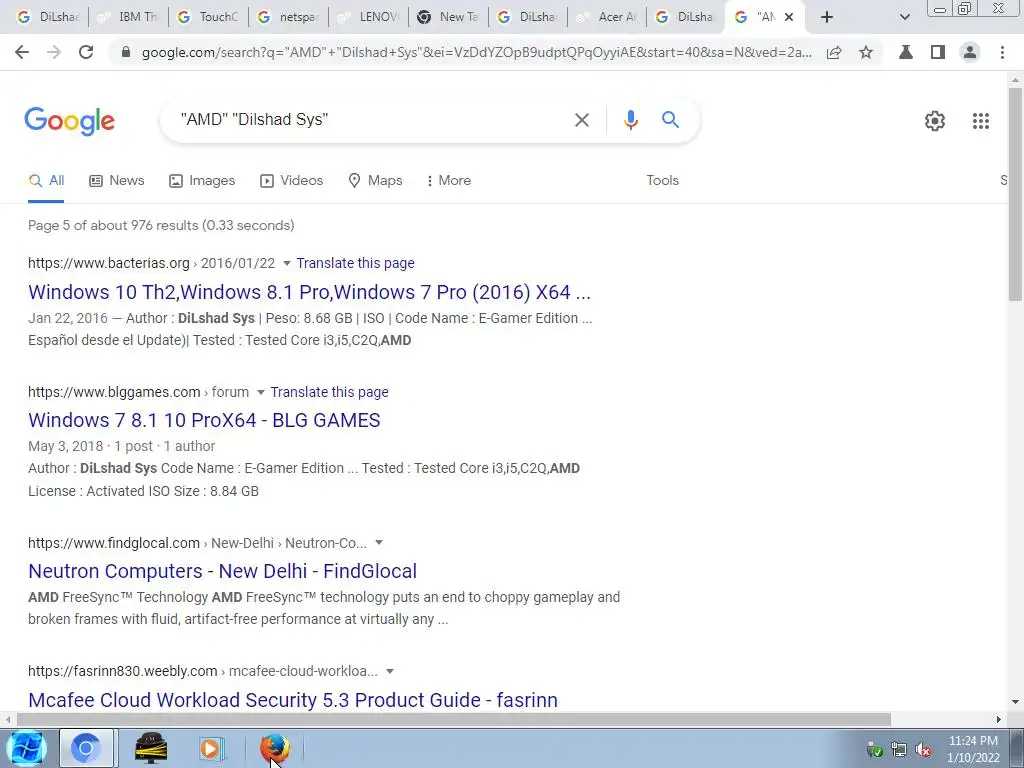Screen dimensions: 1024x768
Task: Open the Tools search options
Action: 662,180
